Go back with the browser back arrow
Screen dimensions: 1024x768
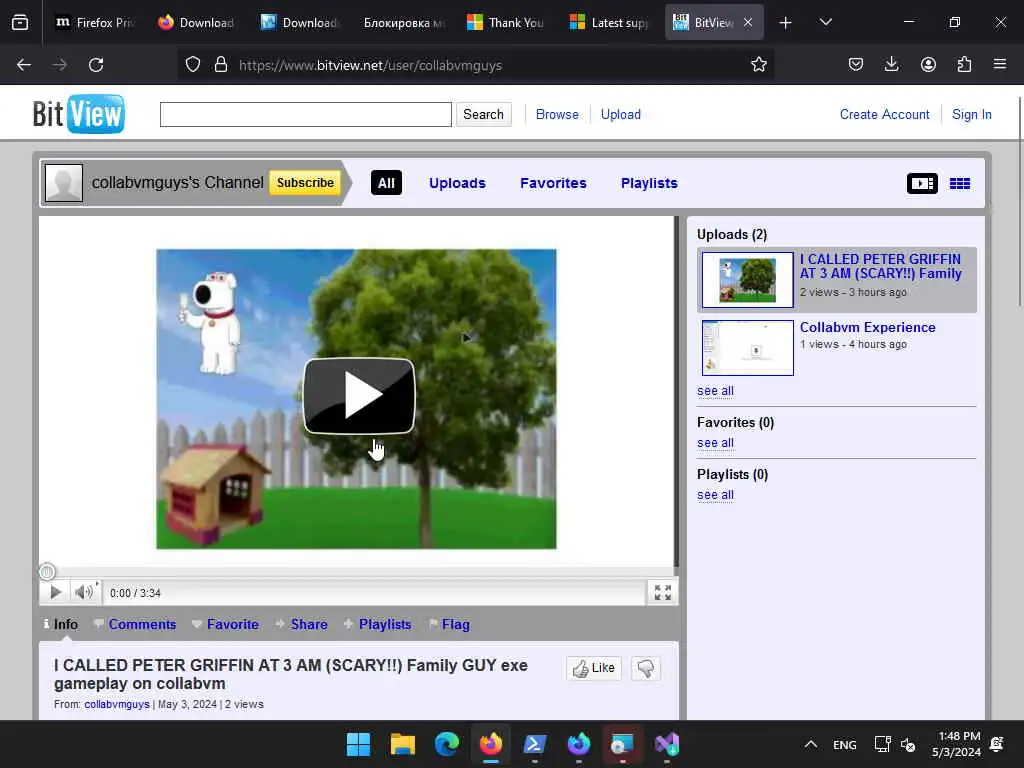pos(24,65)
